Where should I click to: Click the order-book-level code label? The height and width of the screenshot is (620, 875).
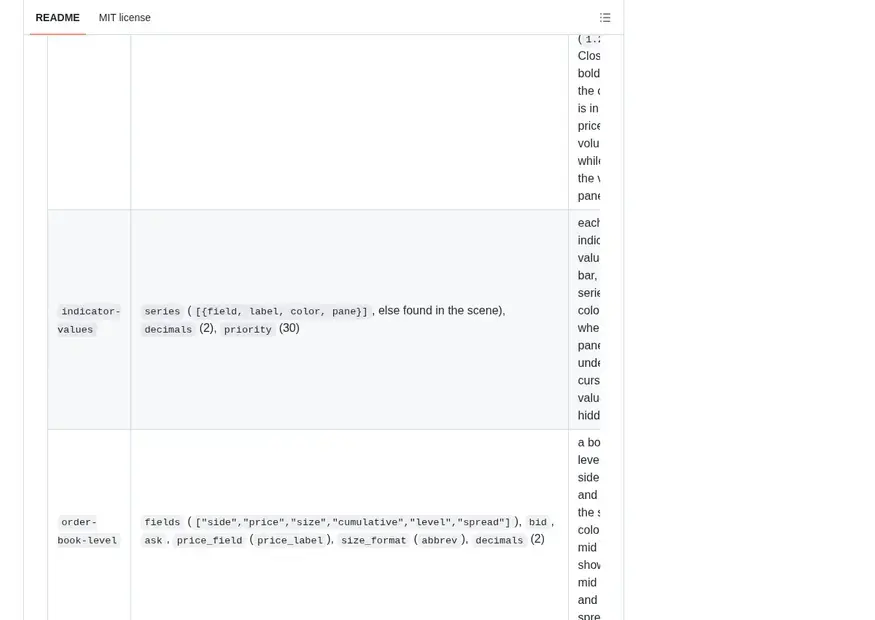point(88,531)
